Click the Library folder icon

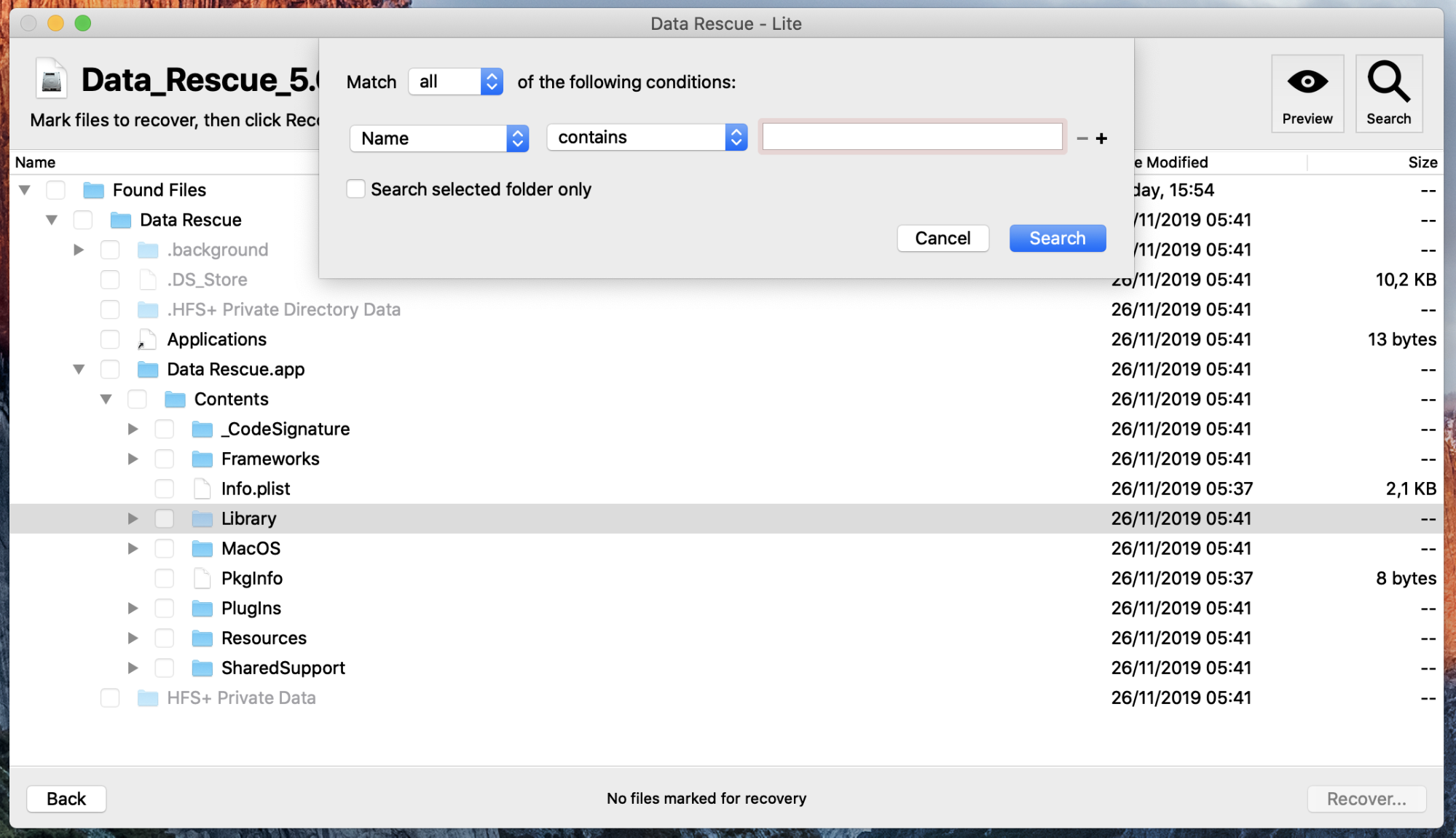202,518
